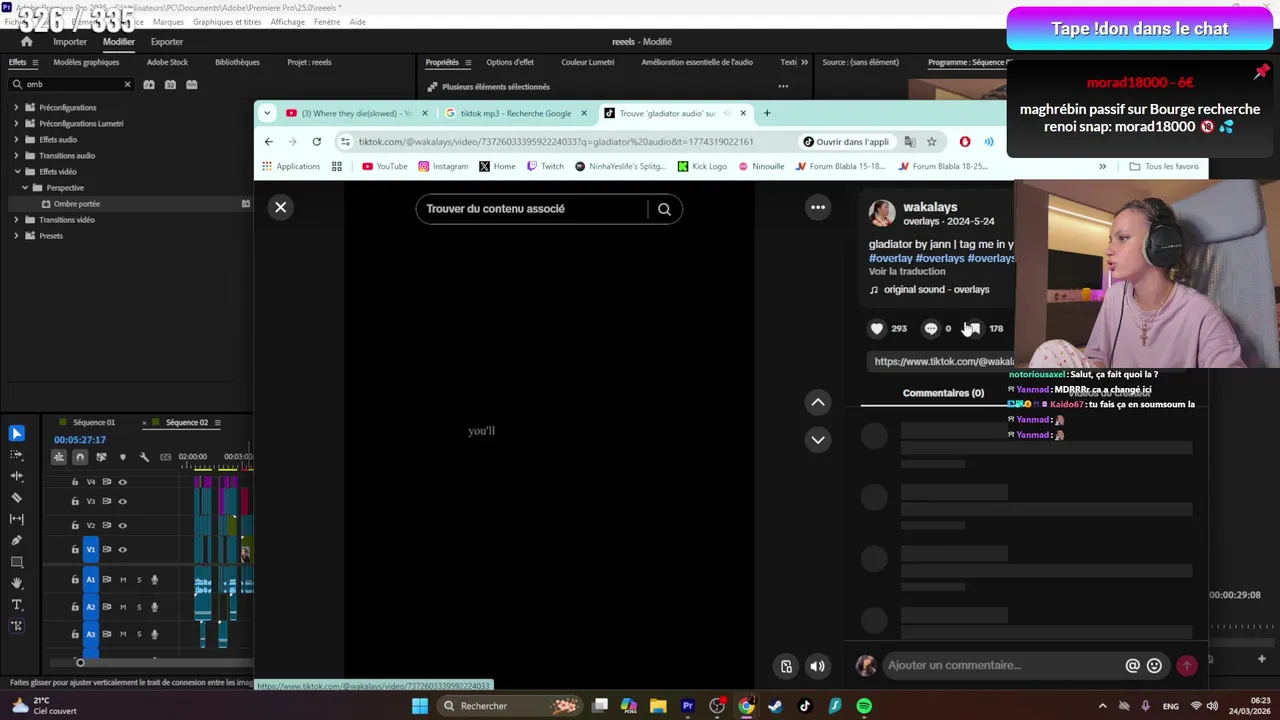This screenshot has width=1280, height=720.
Task: Click the @ mention icon in comment box
Action: (x=1132, y=665)
